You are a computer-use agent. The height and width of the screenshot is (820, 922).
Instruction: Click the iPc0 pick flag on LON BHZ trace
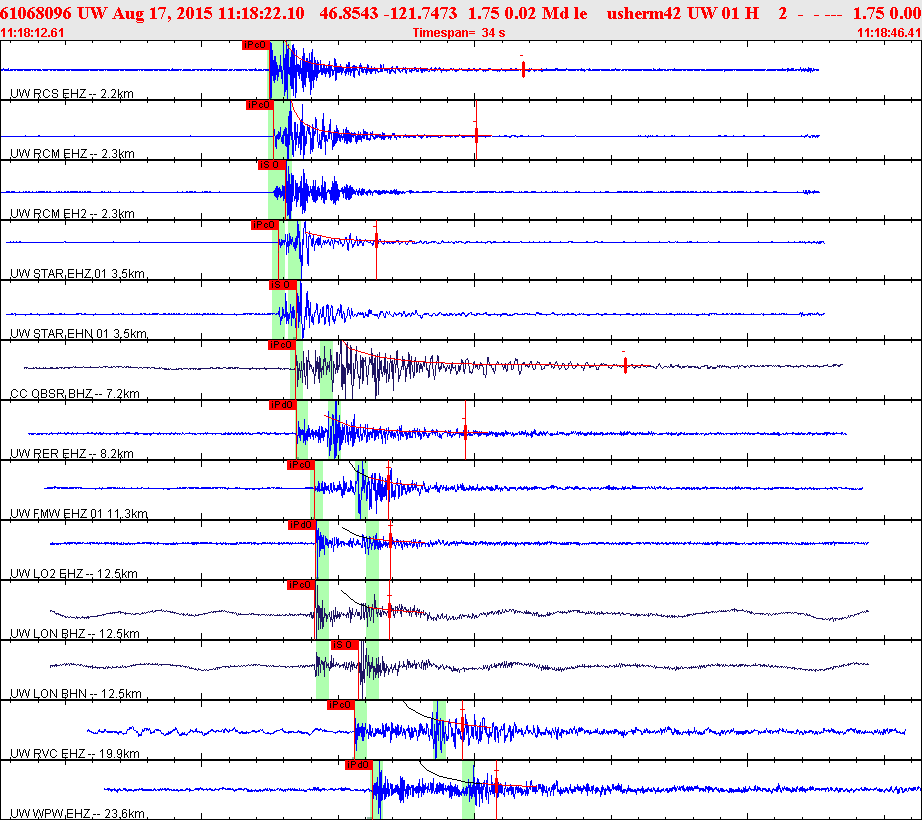point(301,585)
